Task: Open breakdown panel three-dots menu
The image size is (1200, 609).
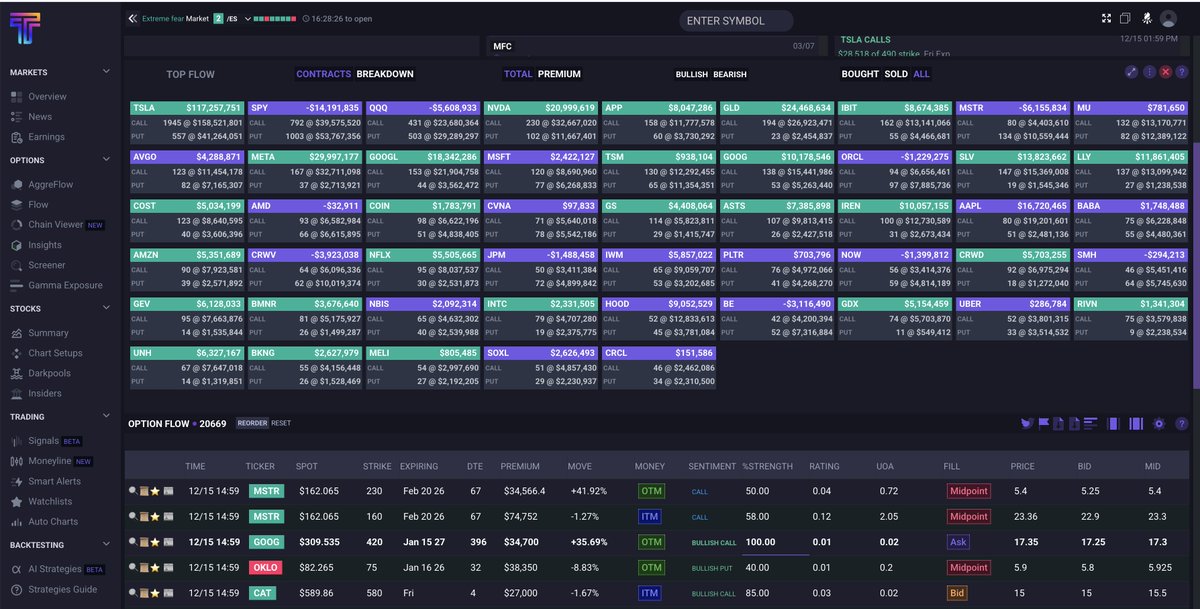Action: click(1149, 72)
